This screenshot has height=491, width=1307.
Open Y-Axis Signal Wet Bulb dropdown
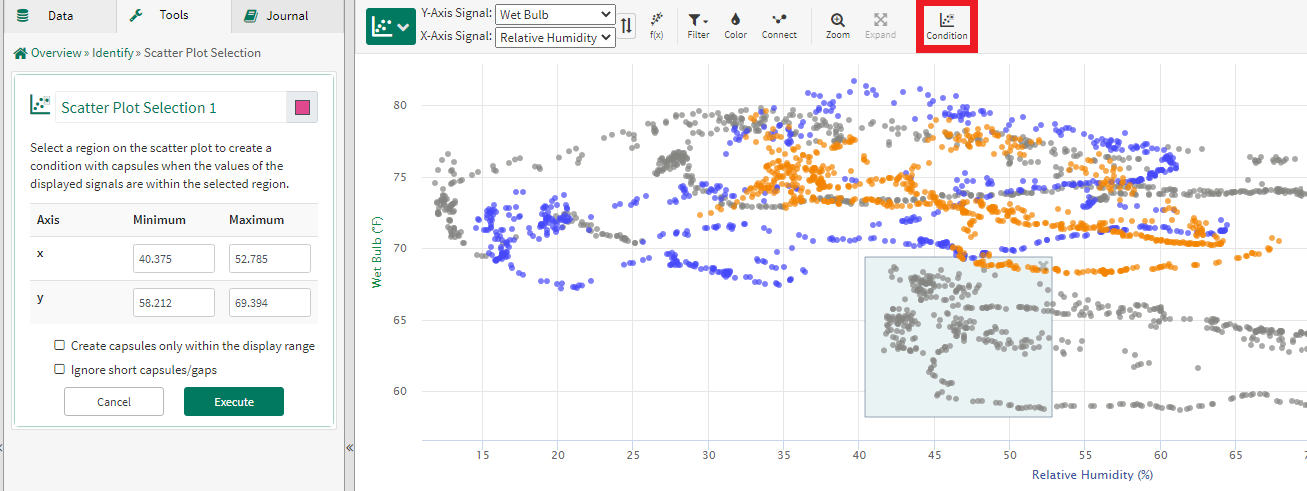(x=555, y=15)
